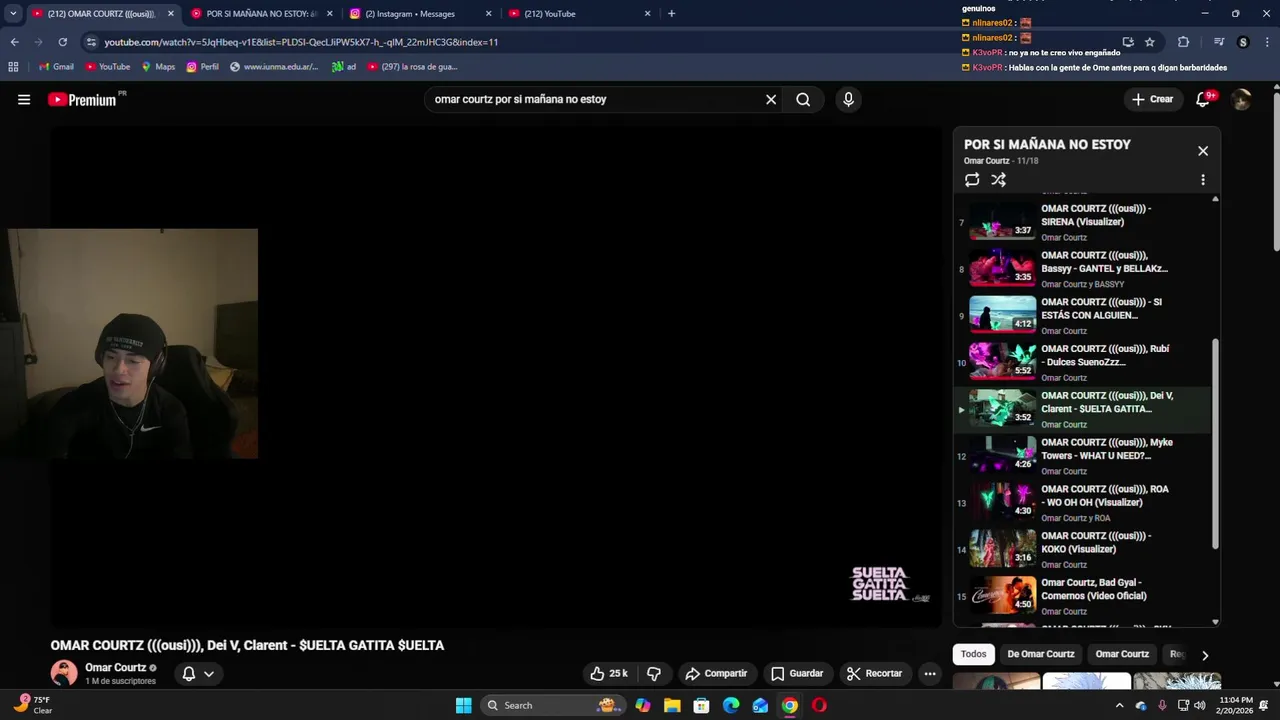Open Omar Courtz channel avatar
The image size is (1280, 720).
[64, 673]
